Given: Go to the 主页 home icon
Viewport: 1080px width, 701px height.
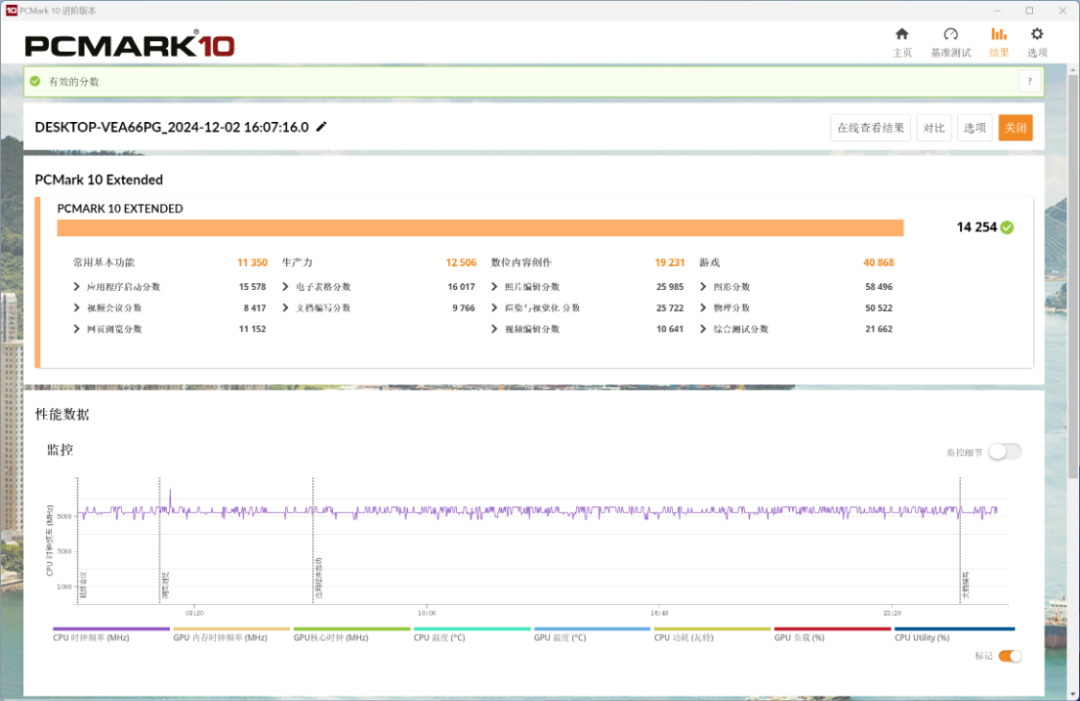Looking at the screenshot, I should [902, 34].
